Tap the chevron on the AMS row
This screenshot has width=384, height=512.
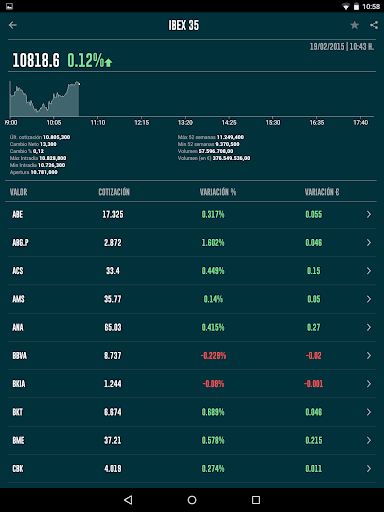pos(369,299)
